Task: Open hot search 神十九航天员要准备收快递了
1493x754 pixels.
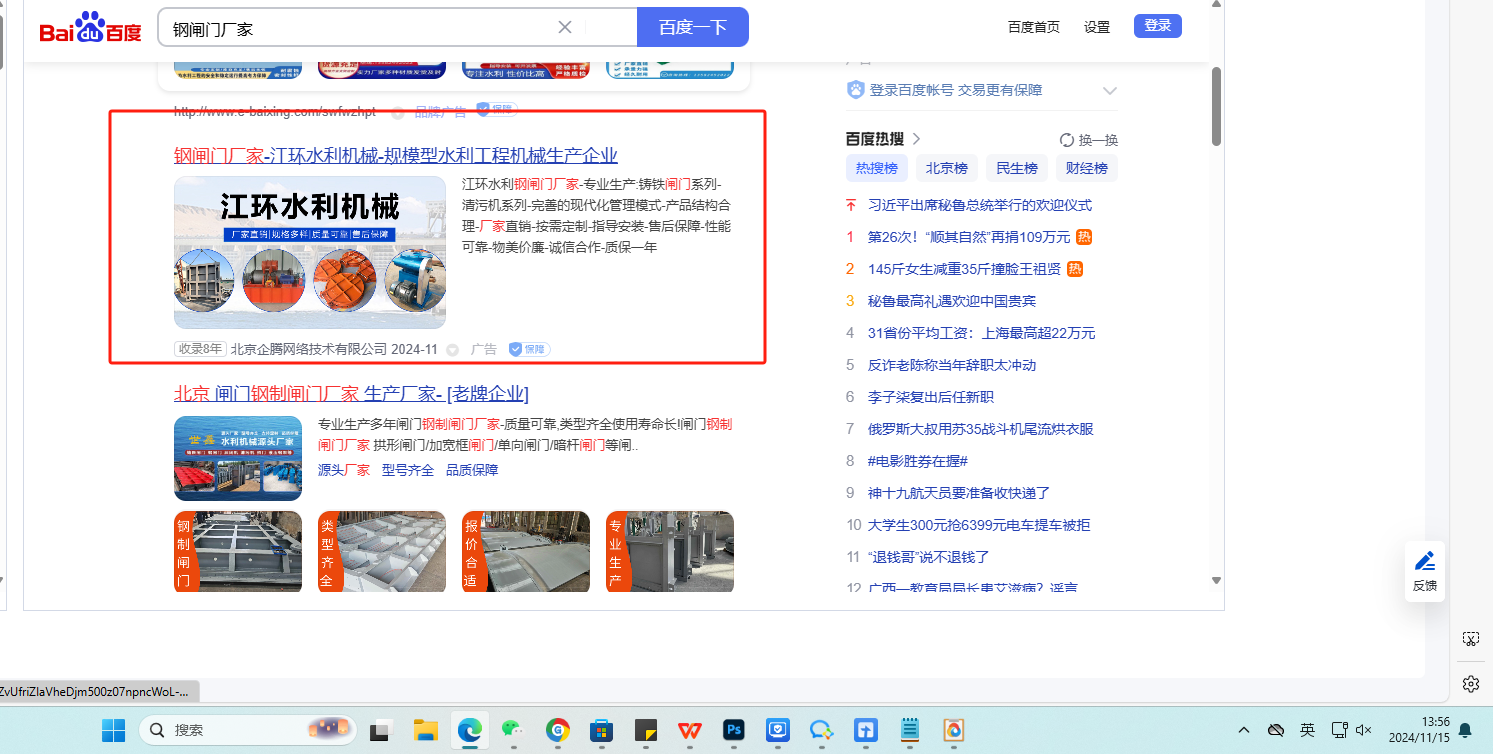Action: click(x=959, y=493)
